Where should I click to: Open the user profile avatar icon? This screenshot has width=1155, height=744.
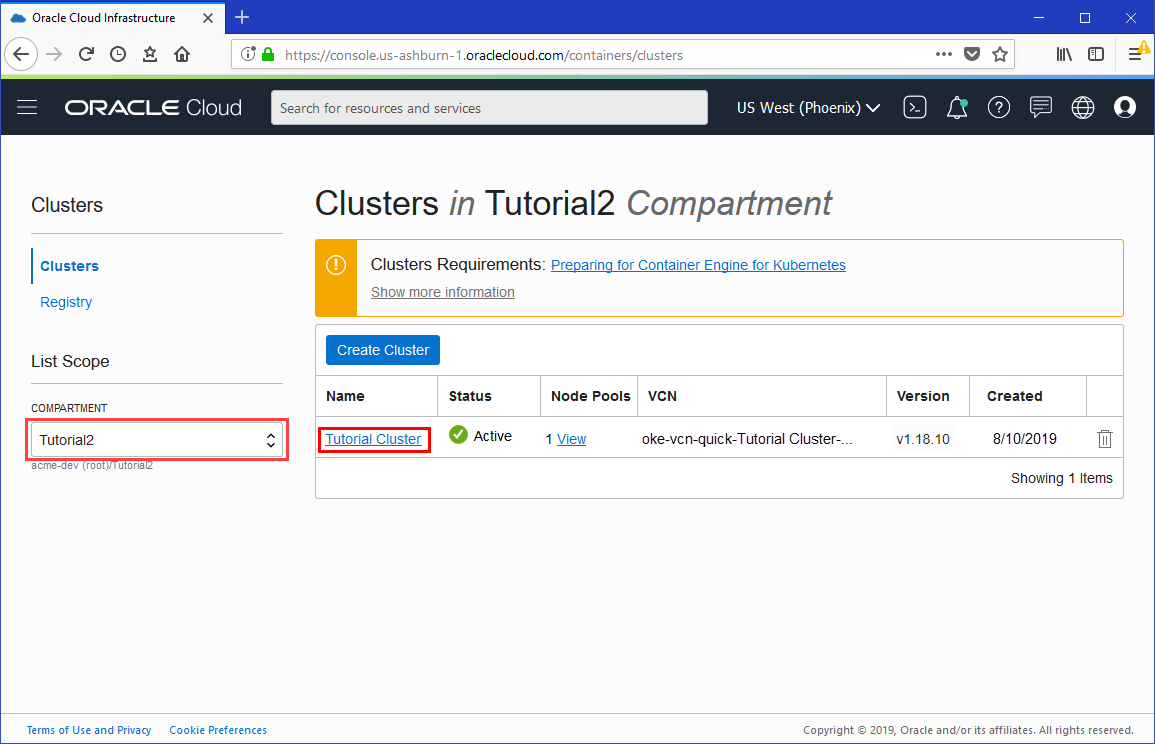pyautogui.click(x=1125, y=108)
